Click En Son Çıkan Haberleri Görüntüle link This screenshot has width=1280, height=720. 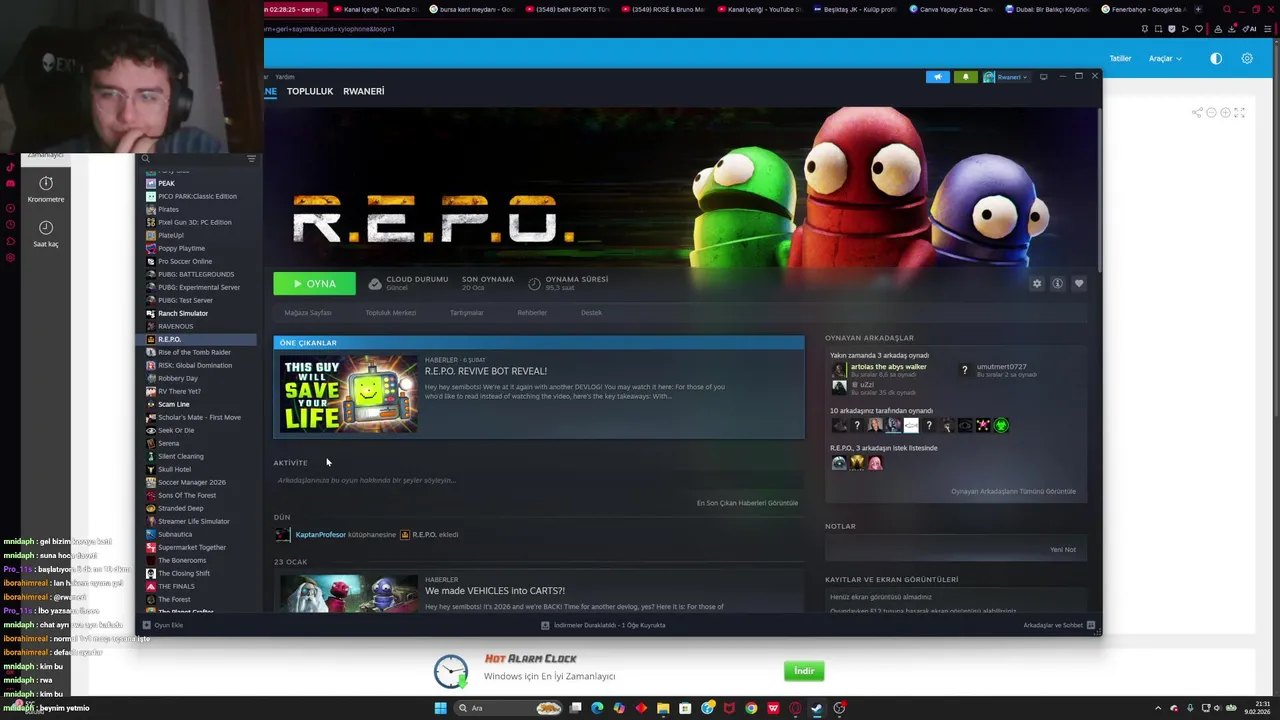pyautogui.click(x=748, y=503)
